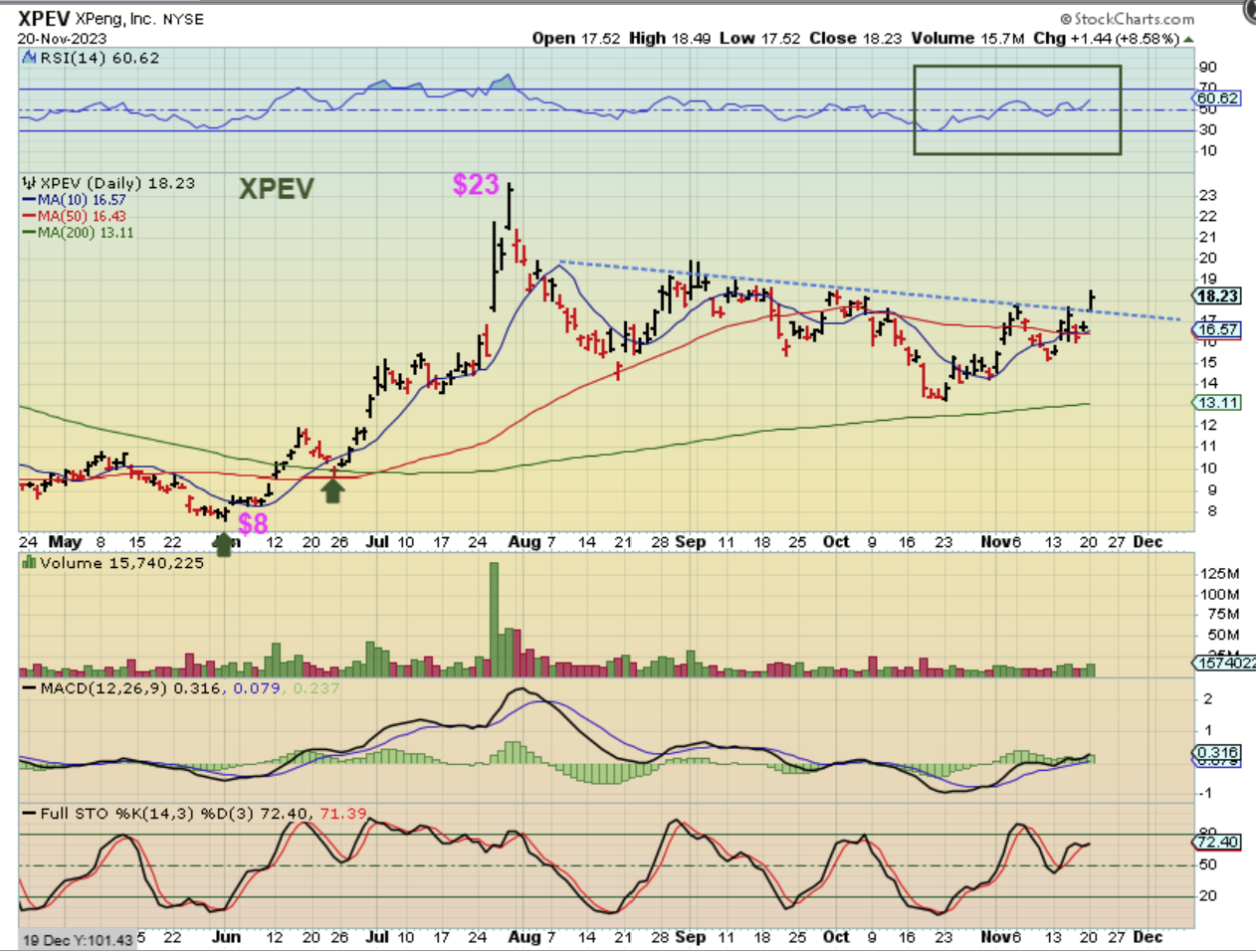Click the MA(10) 16.57 legend entry
Viewport: 1257px width, 952px height.
(x=80, y=200)
